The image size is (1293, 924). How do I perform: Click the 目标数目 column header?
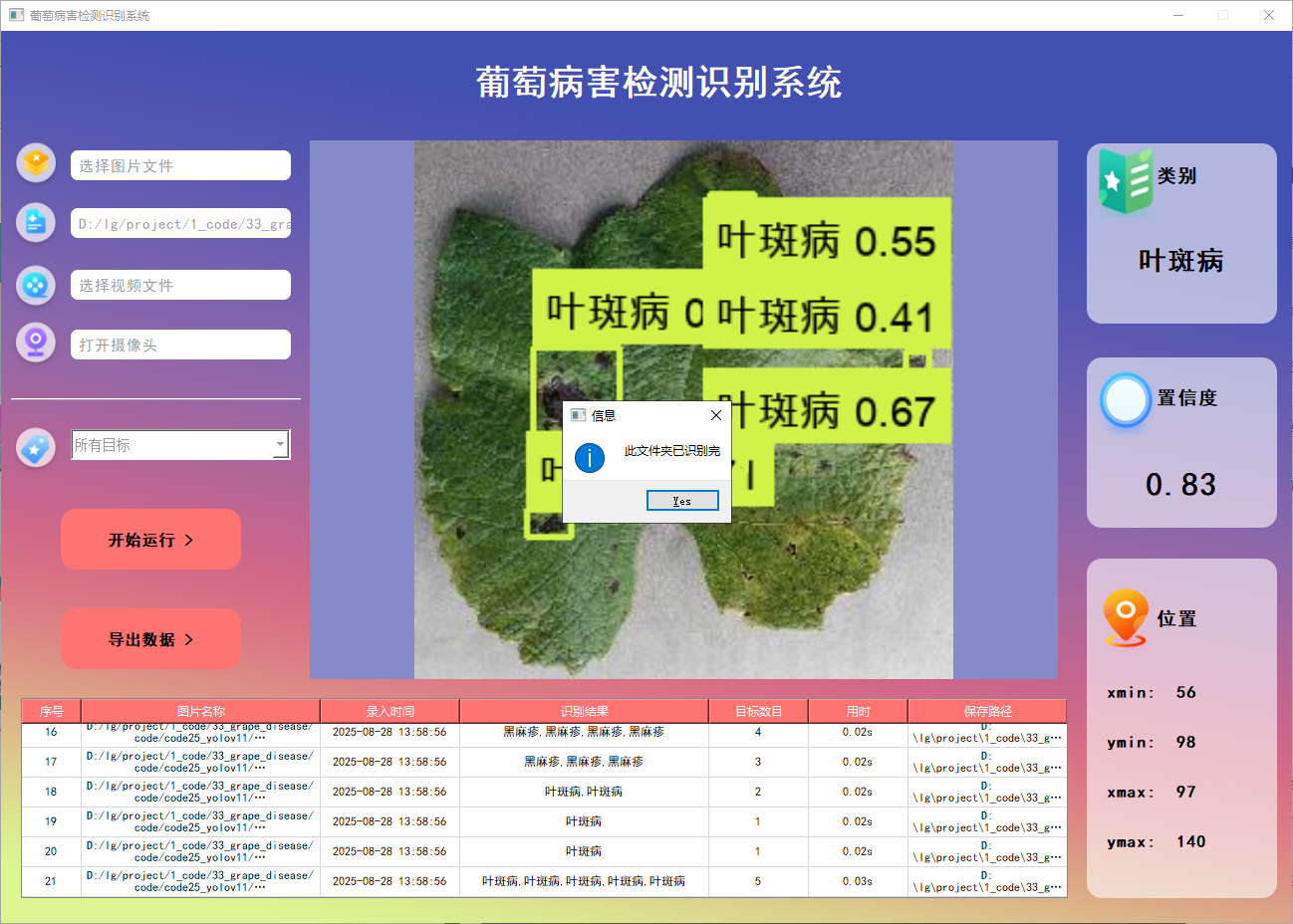pyautogui.click(x=758, y=711)
